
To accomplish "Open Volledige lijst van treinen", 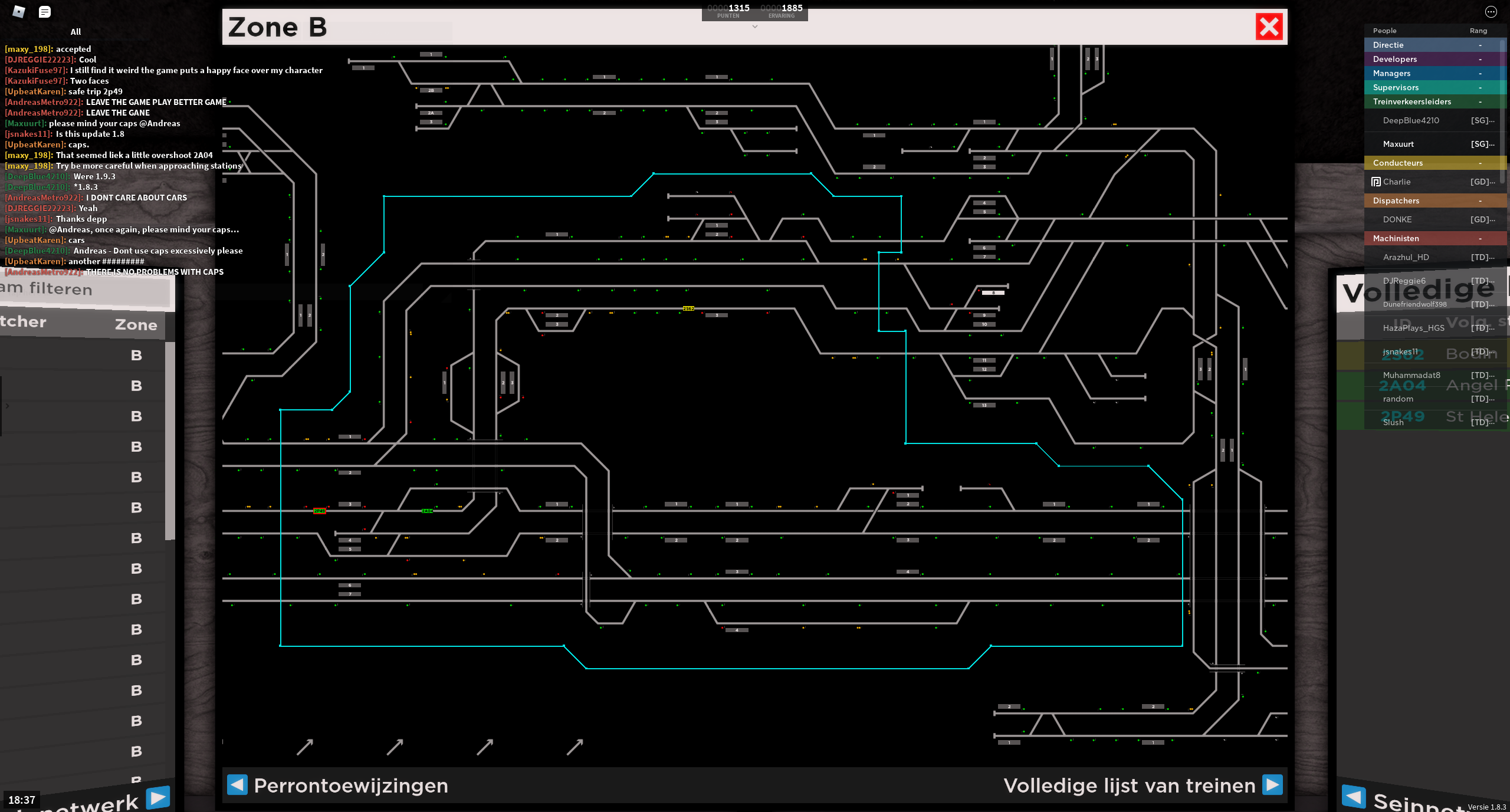I will [1129, 785].
